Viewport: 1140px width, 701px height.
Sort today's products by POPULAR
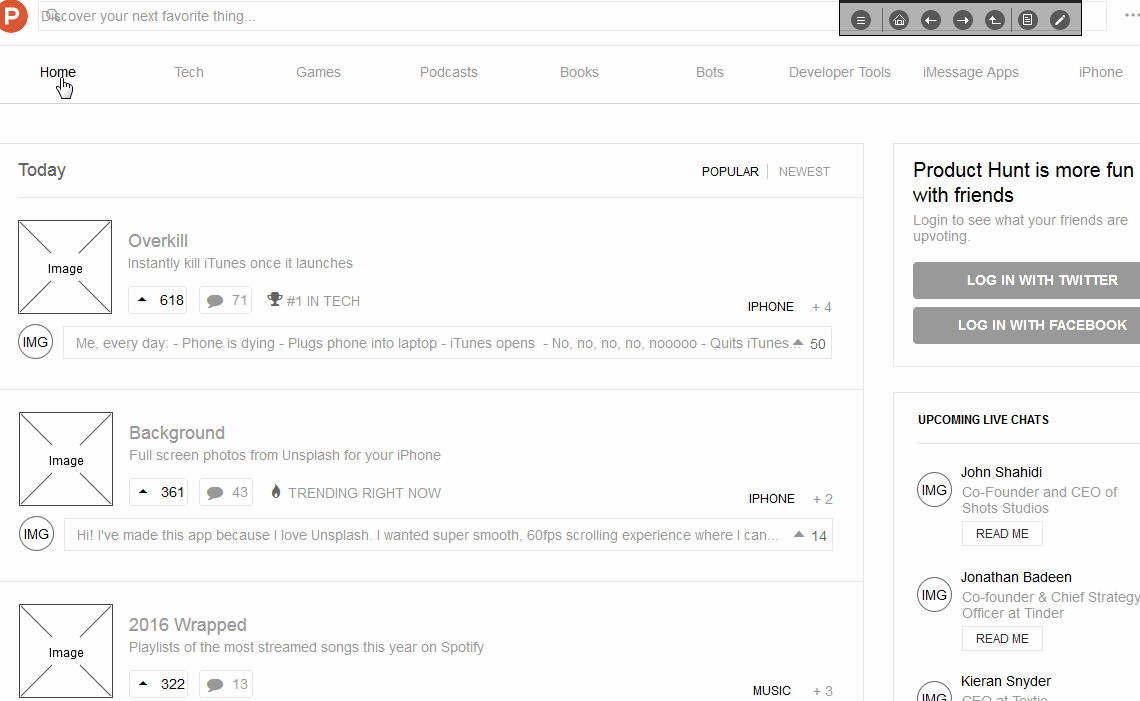[730, 172]
